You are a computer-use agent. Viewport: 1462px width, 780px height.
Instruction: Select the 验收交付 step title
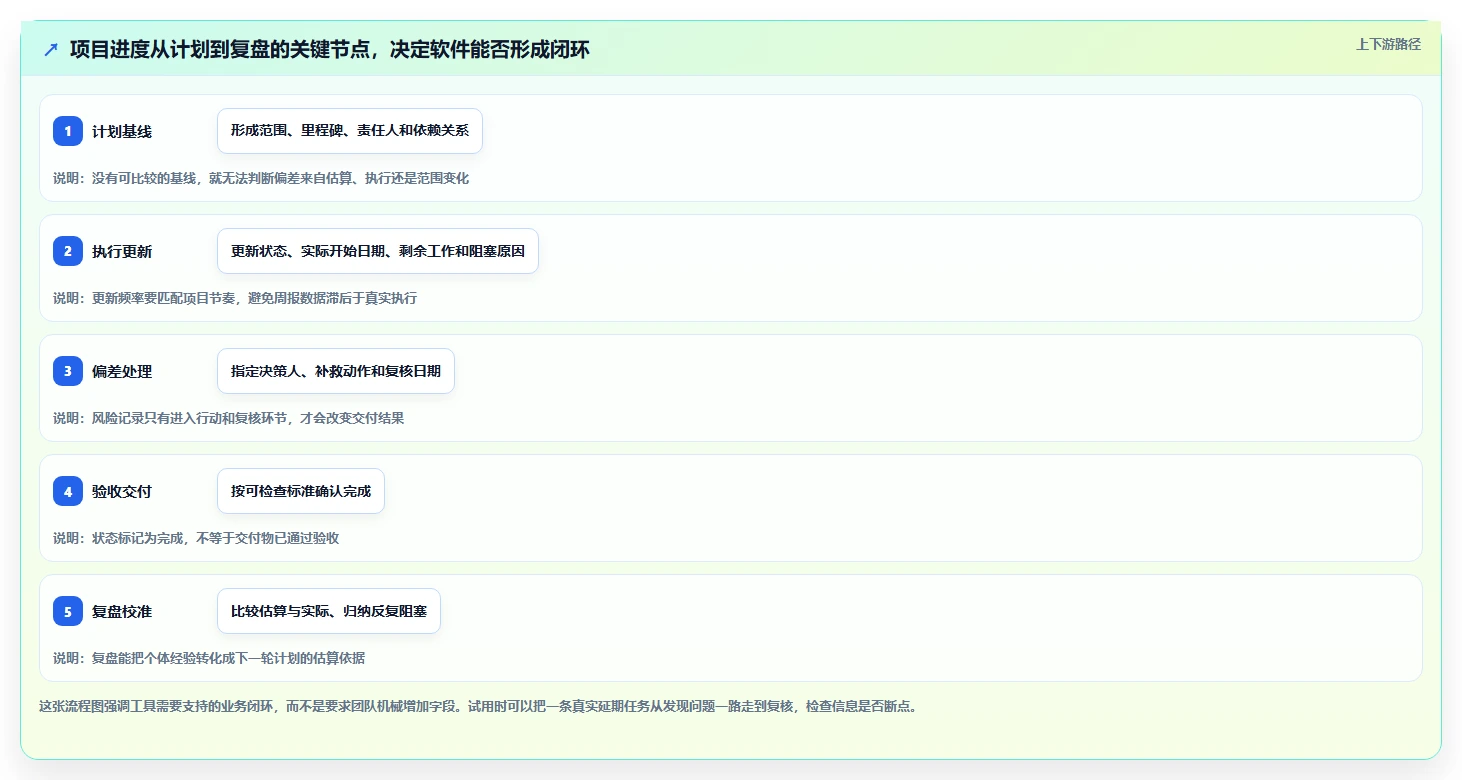[x=122, y=491]
